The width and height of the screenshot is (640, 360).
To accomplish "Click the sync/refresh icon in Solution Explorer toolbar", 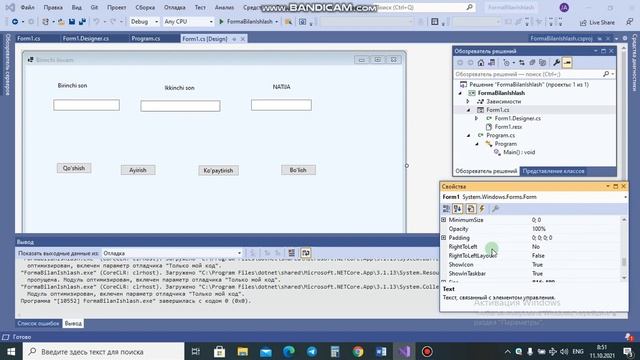I will coord(522,63).
